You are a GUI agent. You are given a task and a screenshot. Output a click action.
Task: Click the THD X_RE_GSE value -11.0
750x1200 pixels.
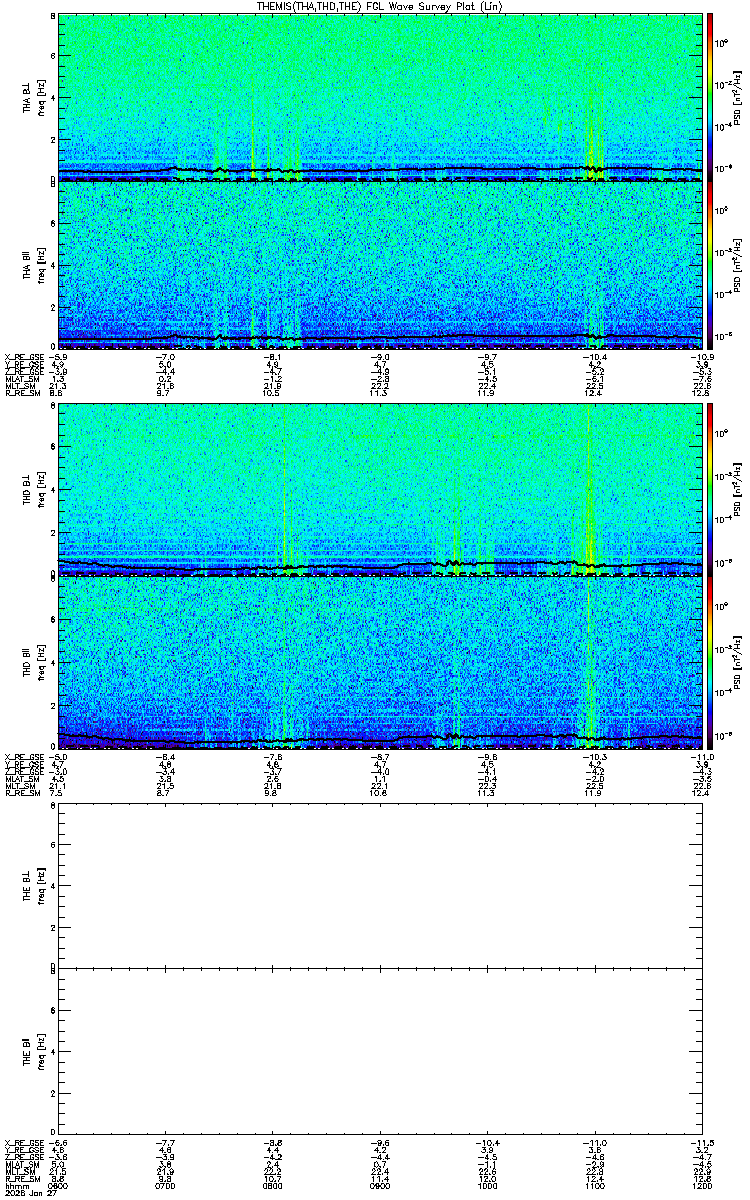[x=701, y=756]
